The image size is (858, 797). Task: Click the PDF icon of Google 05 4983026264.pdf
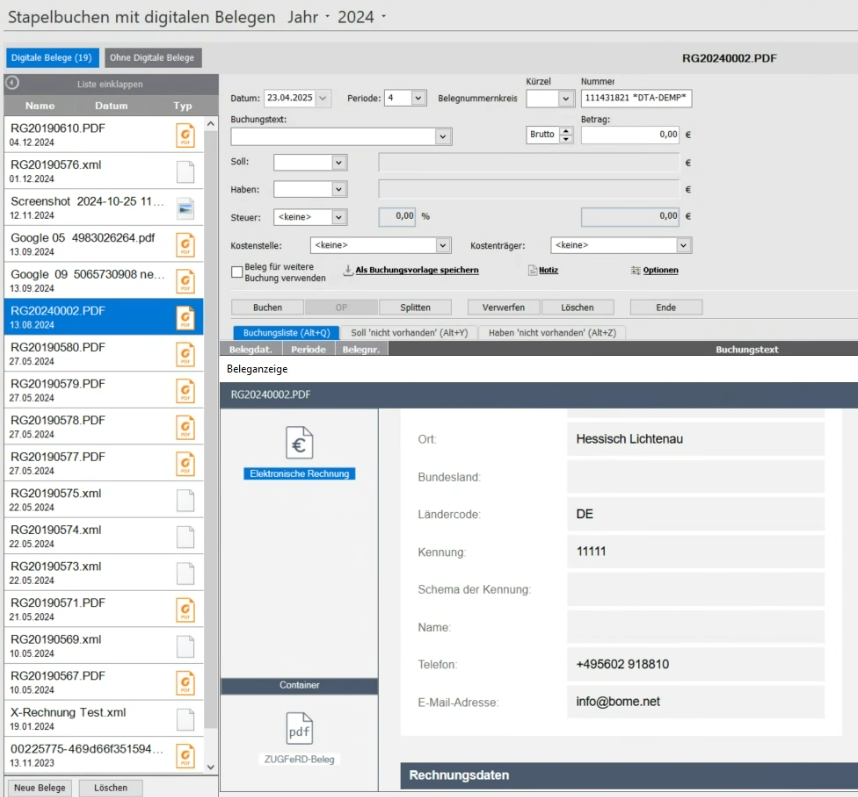coord(185,245)
